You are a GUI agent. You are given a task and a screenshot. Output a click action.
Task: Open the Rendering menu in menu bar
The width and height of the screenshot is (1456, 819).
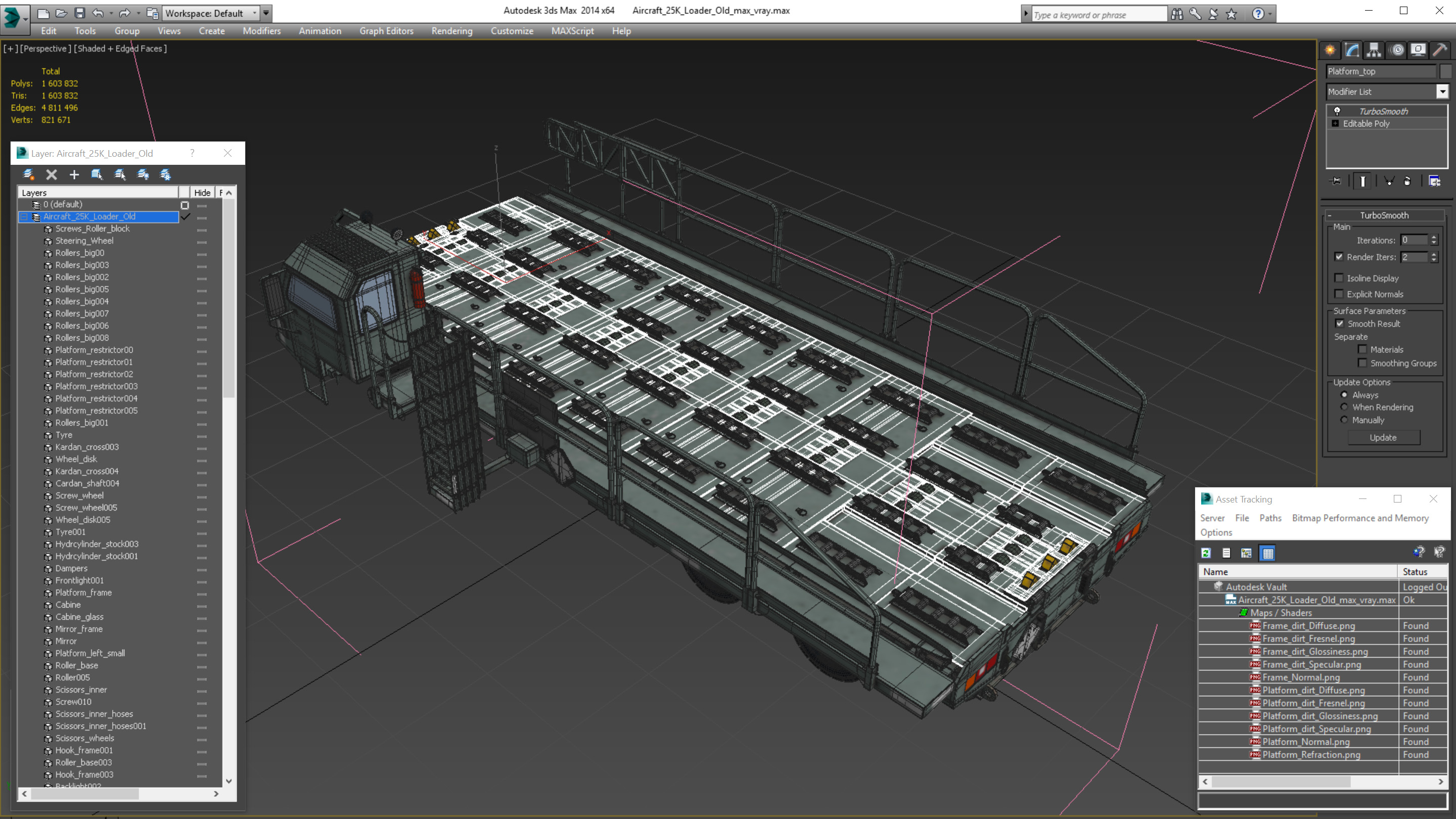pos(451,31)
